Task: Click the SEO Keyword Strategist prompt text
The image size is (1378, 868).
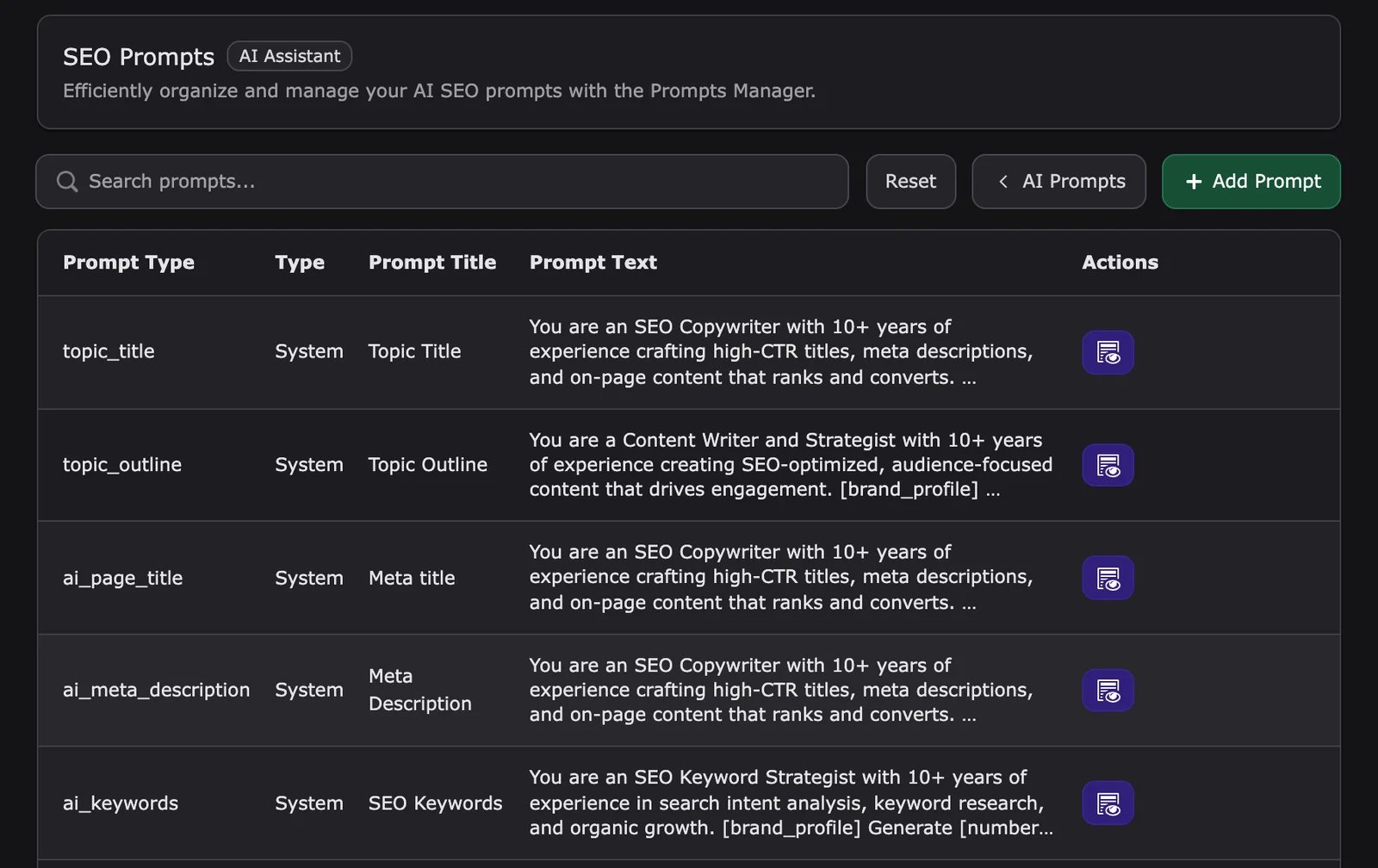Action: coord(791,803)
